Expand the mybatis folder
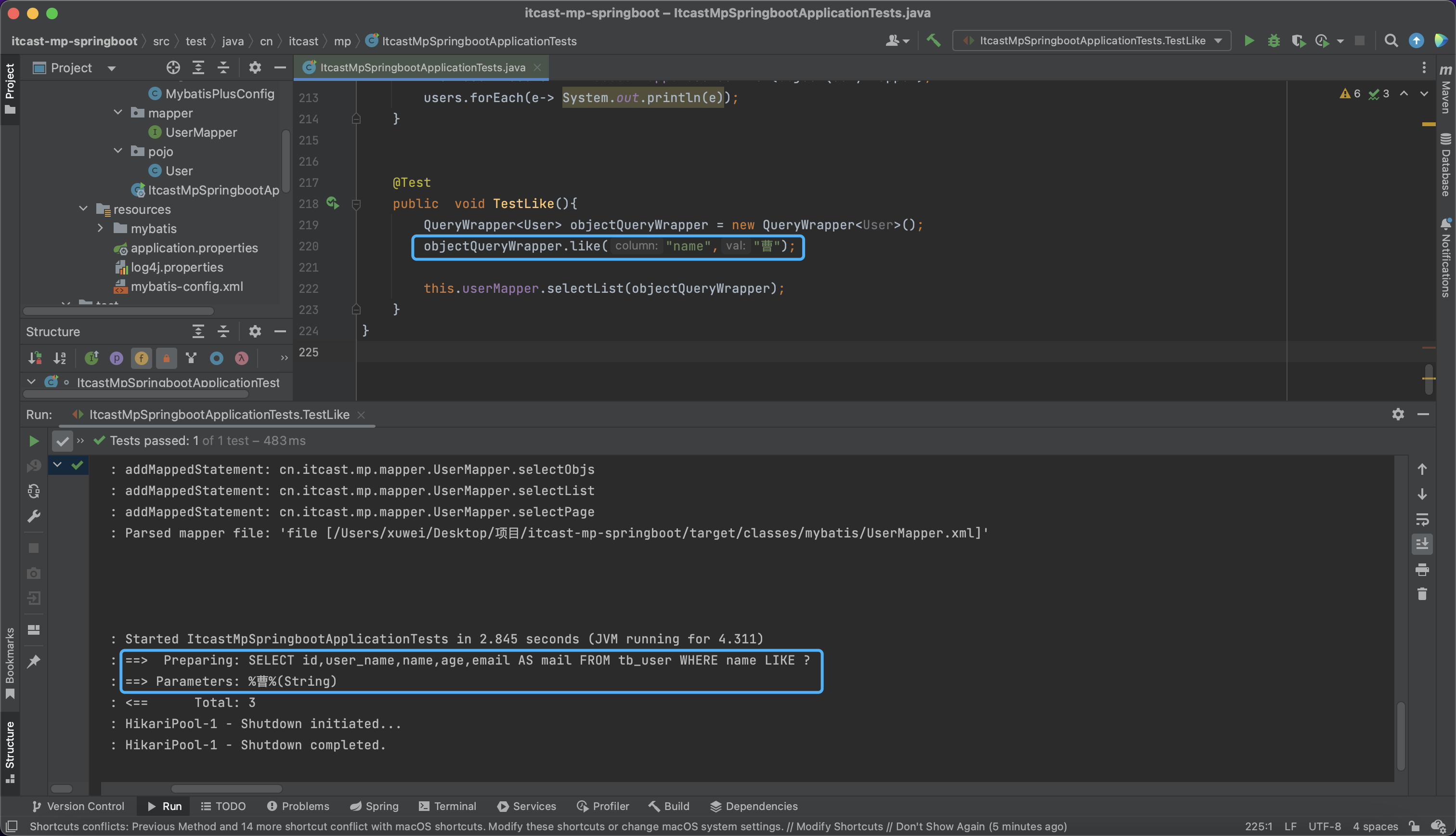Image resolution: width=1456 pixels, height=836 pixels. 101,229
